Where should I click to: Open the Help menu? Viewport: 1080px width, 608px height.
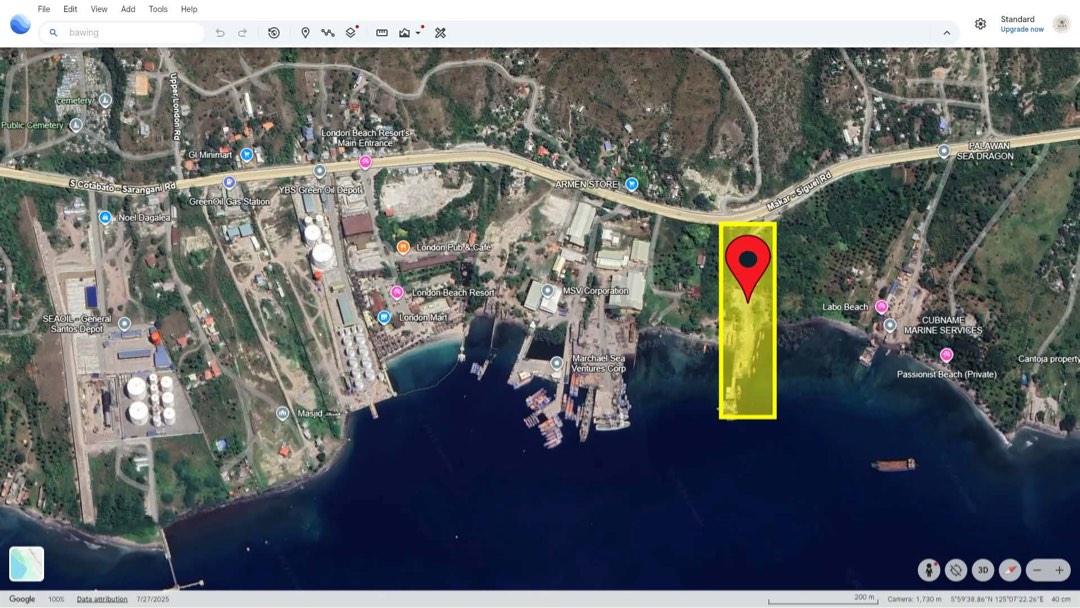coord(189,9)
